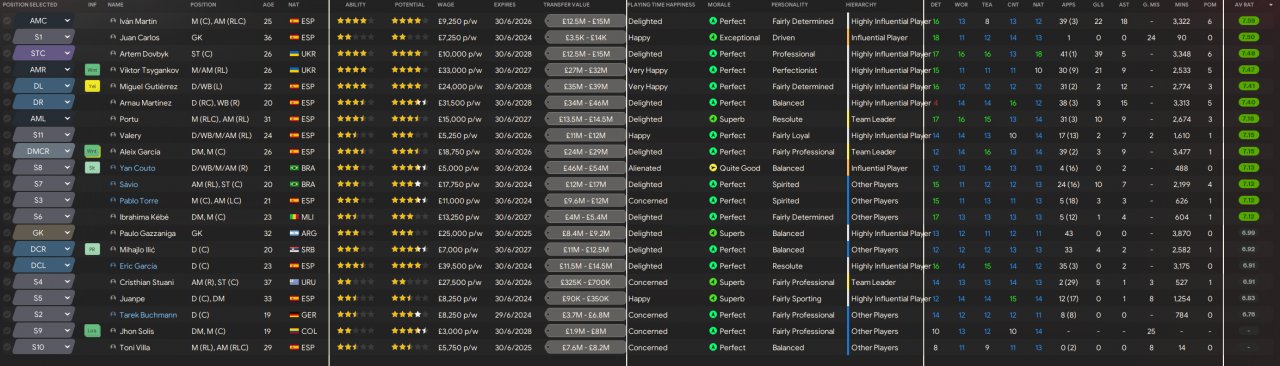
Task: Click the Germany flag on Tarek Buchmann's row
Action: click(294, 315)
